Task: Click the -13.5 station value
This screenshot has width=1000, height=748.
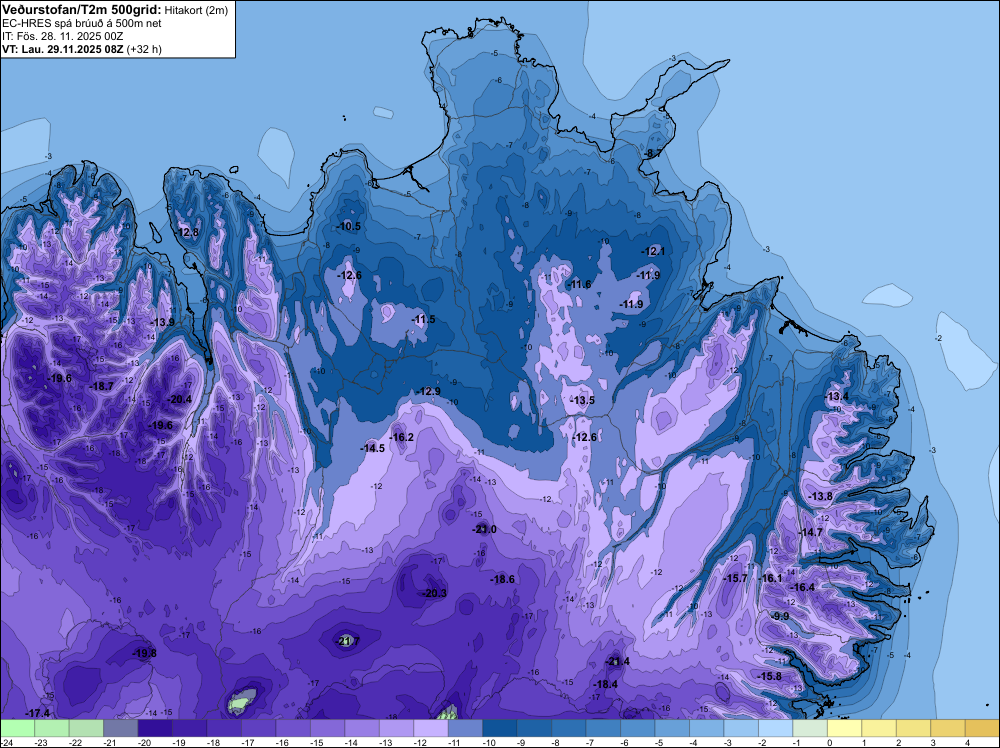Action: [583, 400]
